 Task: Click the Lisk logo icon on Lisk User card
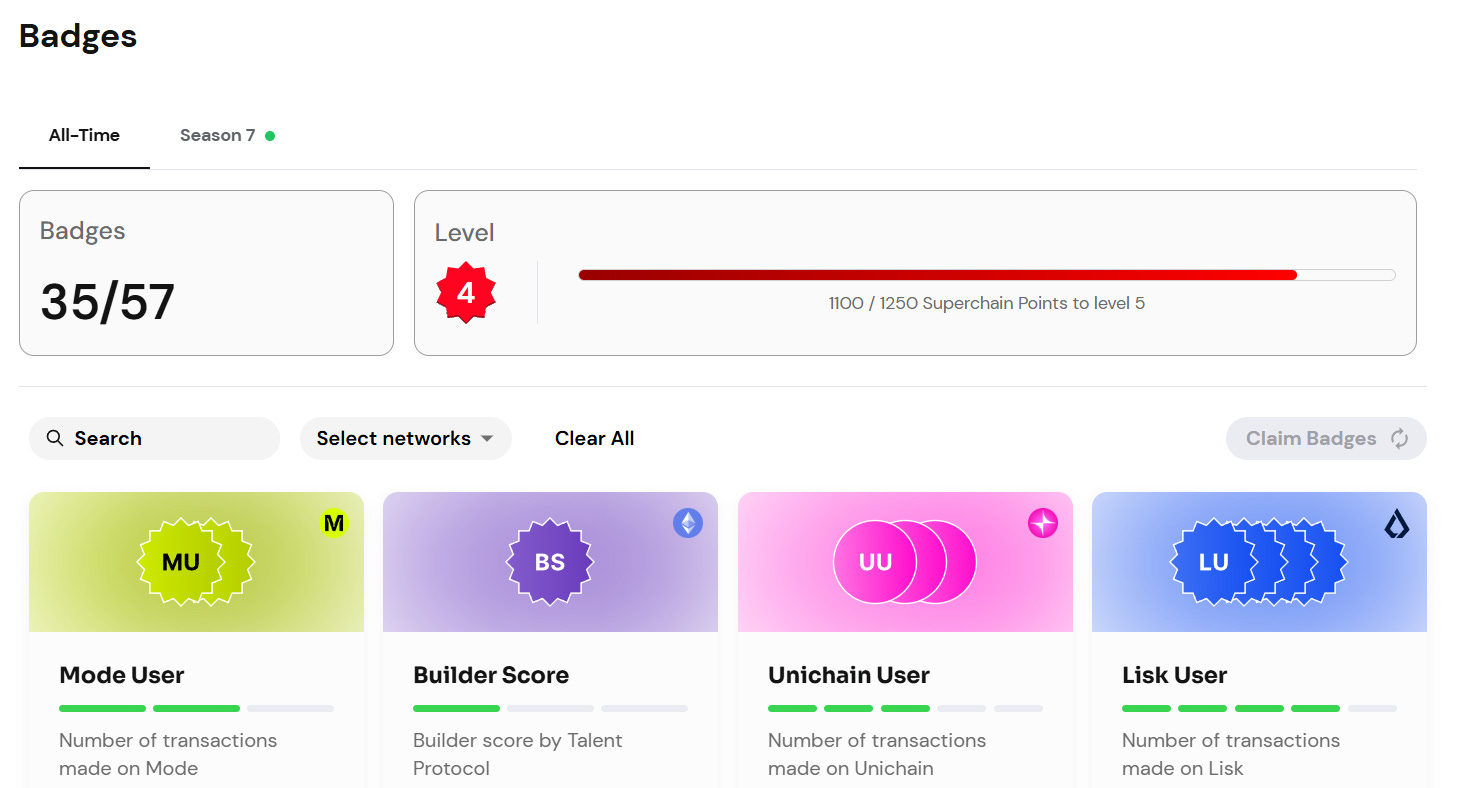coord(1397,523)
